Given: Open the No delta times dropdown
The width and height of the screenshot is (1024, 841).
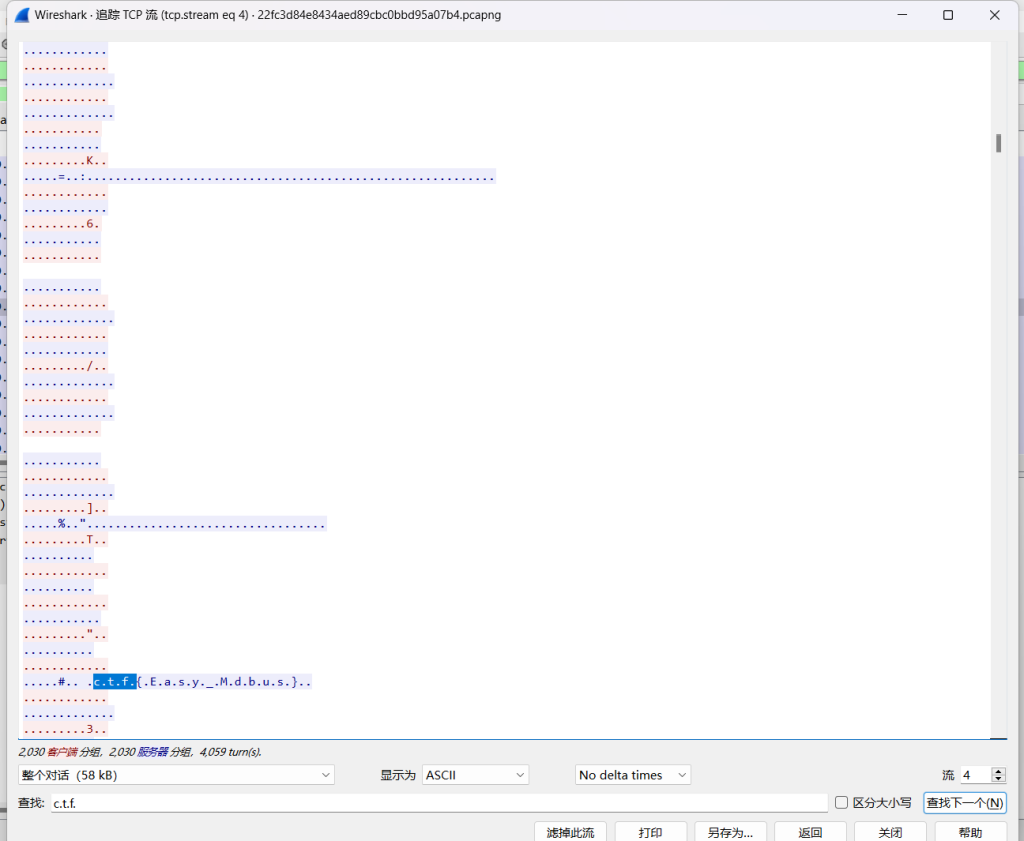Looking at the screenshot, I should pos(633,775).
